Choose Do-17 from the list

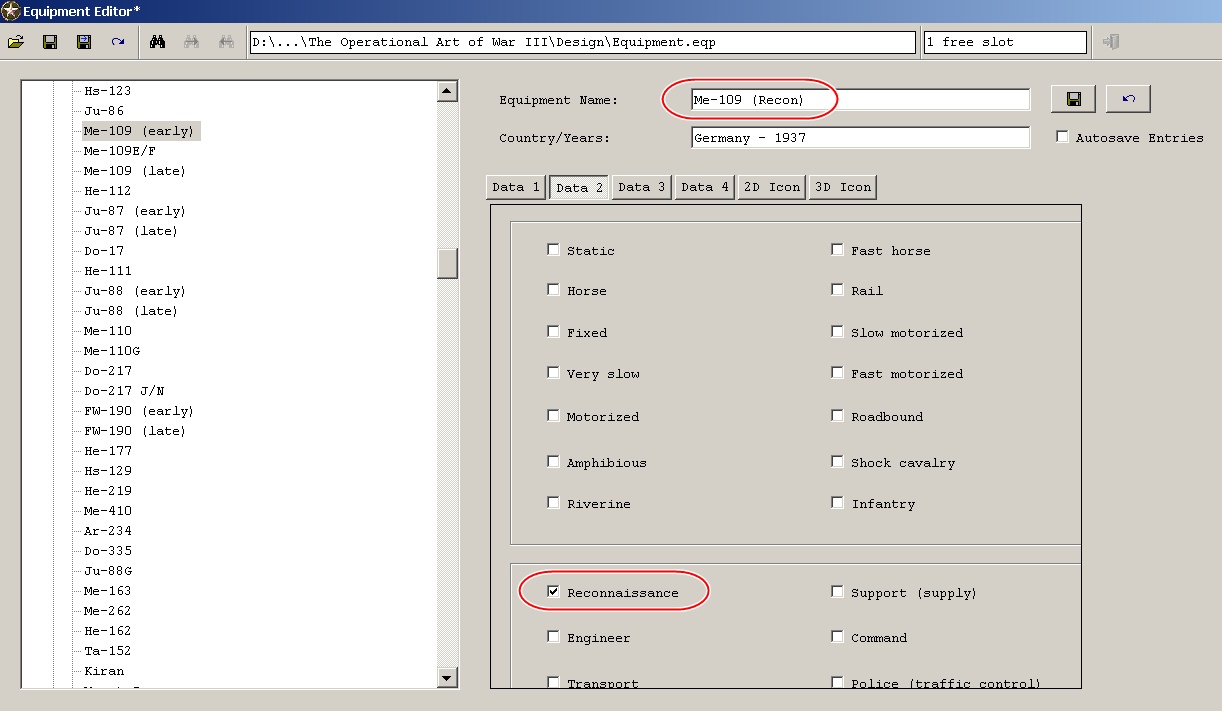pos(104,251)
